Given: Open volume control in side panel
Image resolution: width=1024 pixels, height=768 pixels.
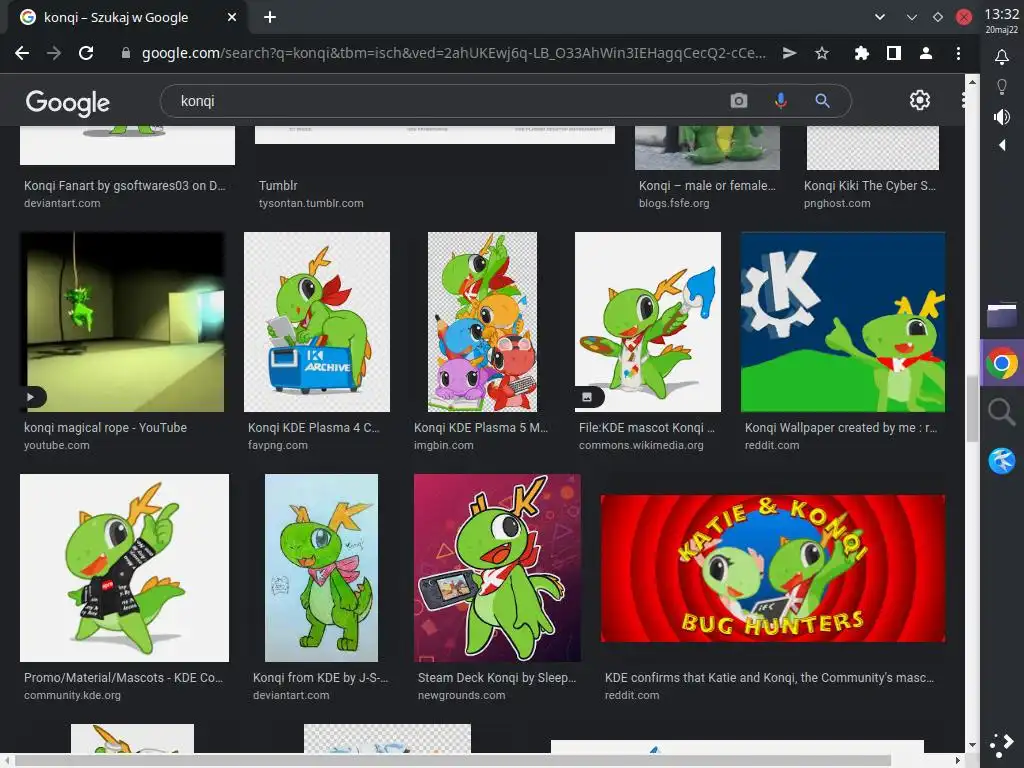Looking at the screenshot, I should point(1001,117).
